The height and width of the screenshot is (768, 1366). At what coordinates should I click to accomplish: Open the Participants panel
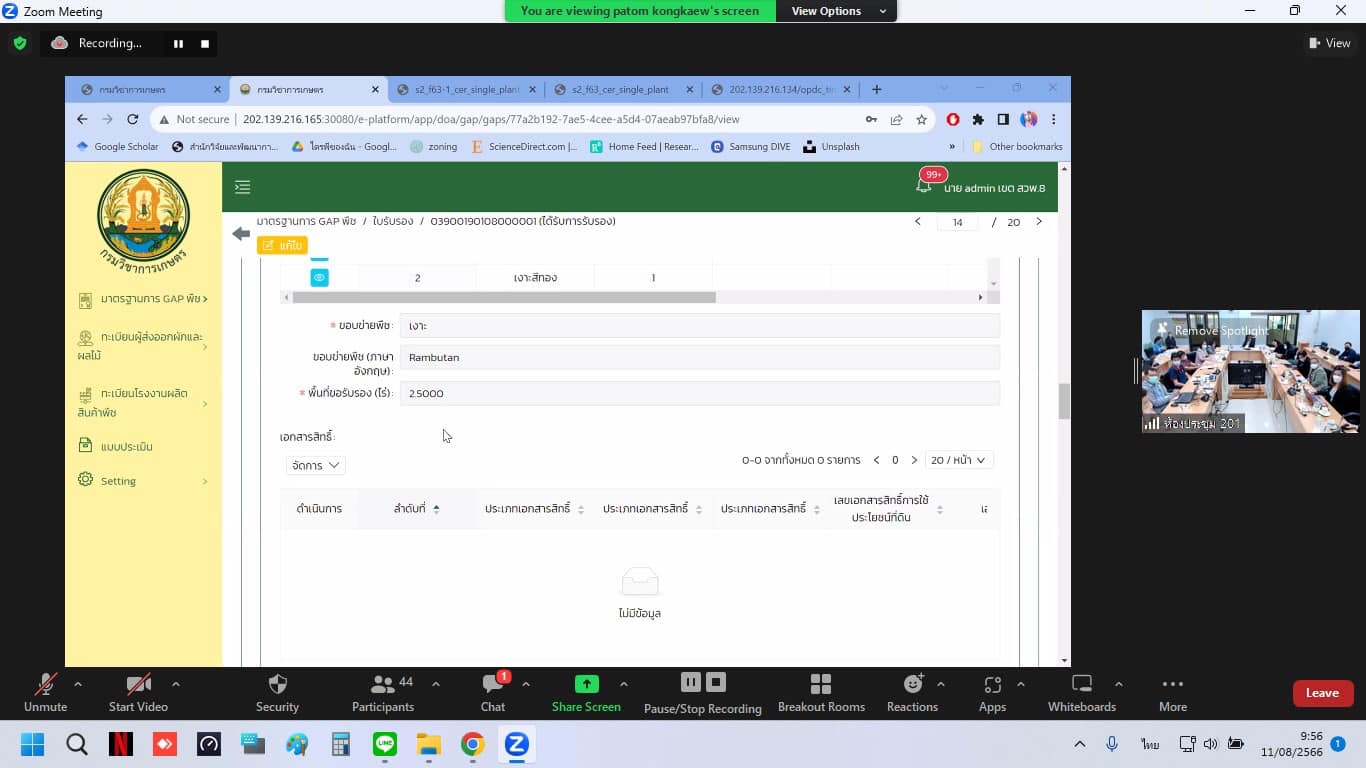click(x=382, y=685)
